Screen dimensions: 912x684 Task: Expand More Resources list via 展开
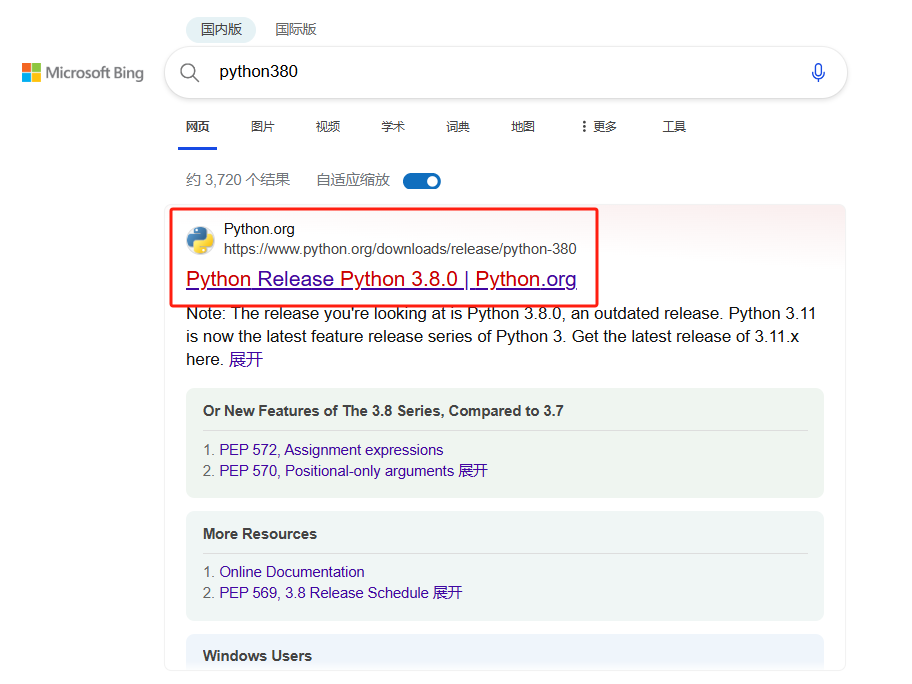point(448,593)
